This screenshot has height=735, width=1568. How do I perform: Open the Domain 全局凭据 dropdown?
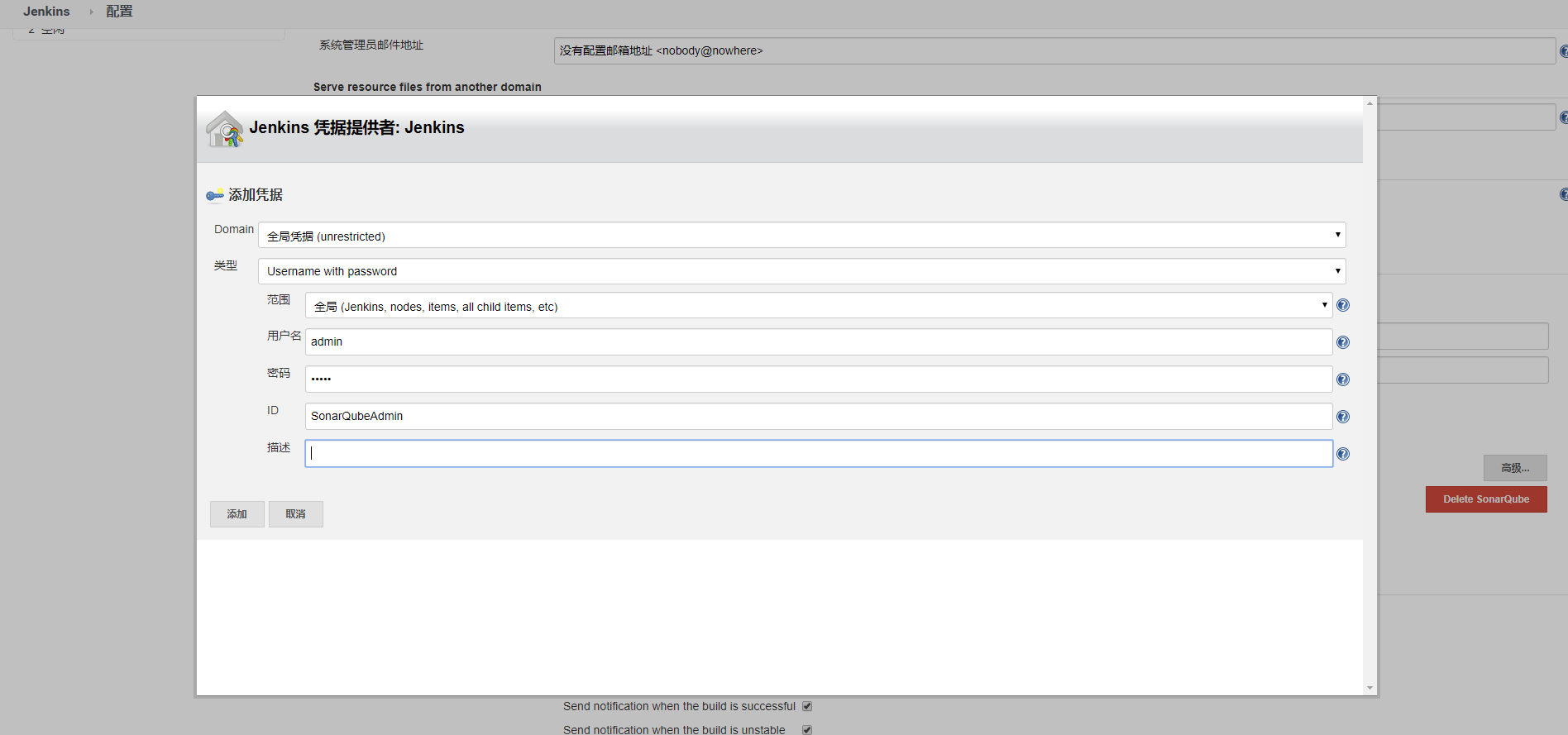[x=802, y=236]
